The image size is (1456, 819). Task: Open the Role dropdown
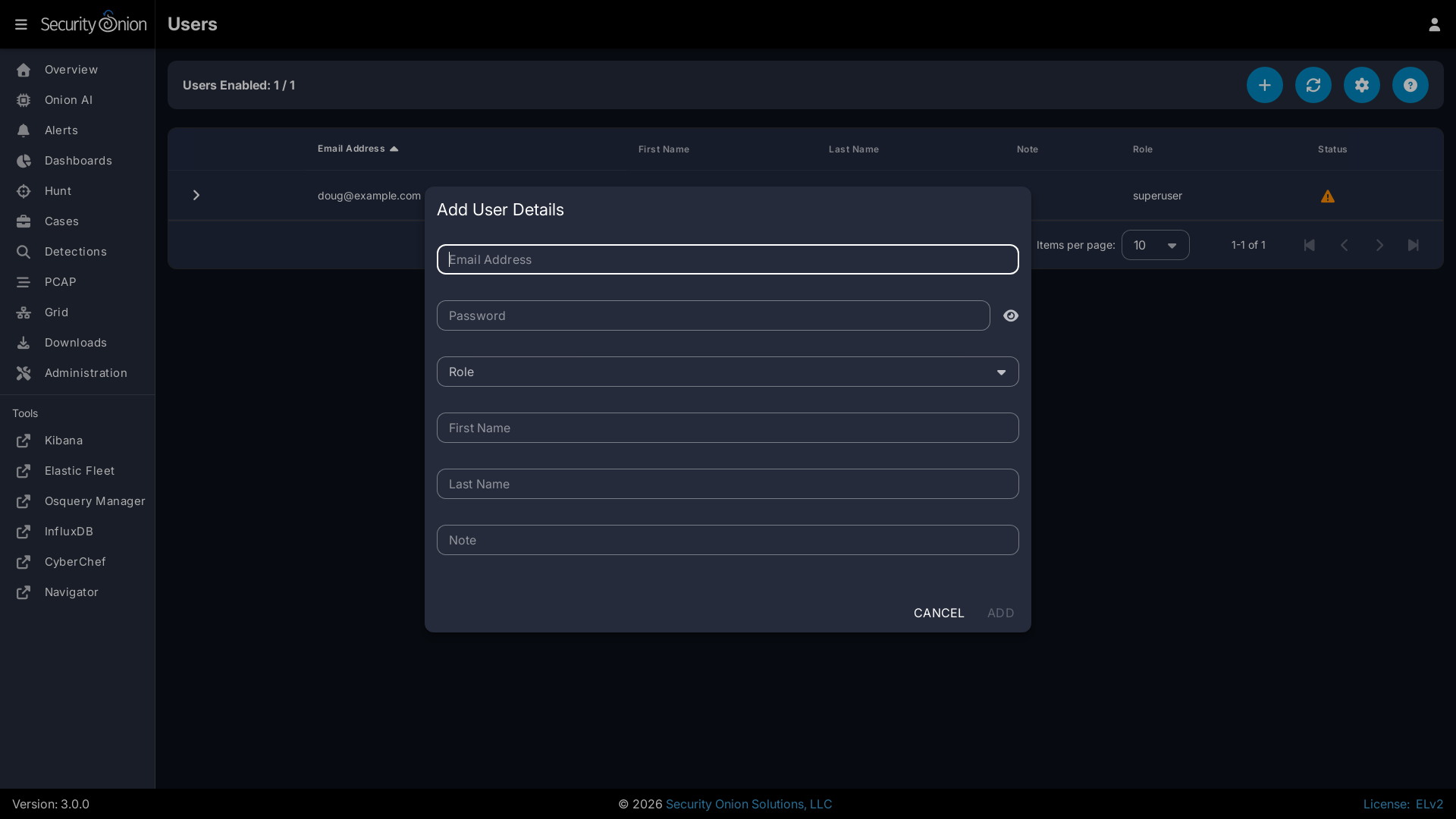[727, 372]
